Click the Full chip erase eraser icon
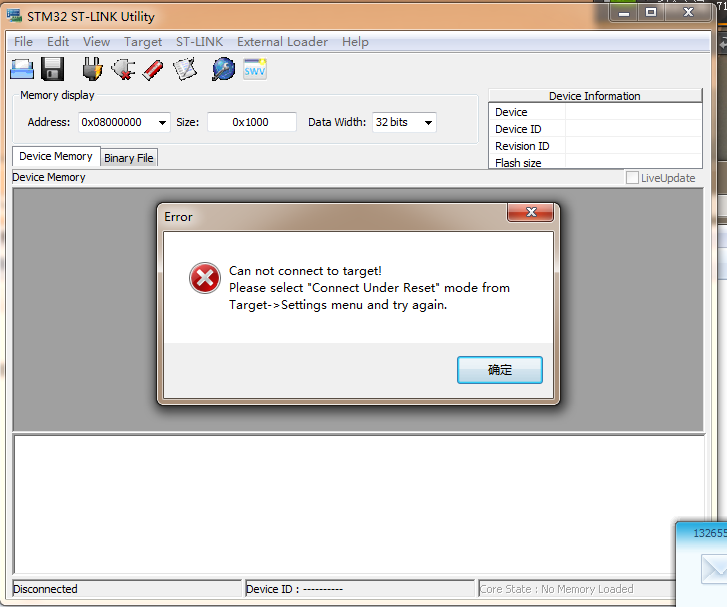 pyautogui.click(x=153, y=70)
